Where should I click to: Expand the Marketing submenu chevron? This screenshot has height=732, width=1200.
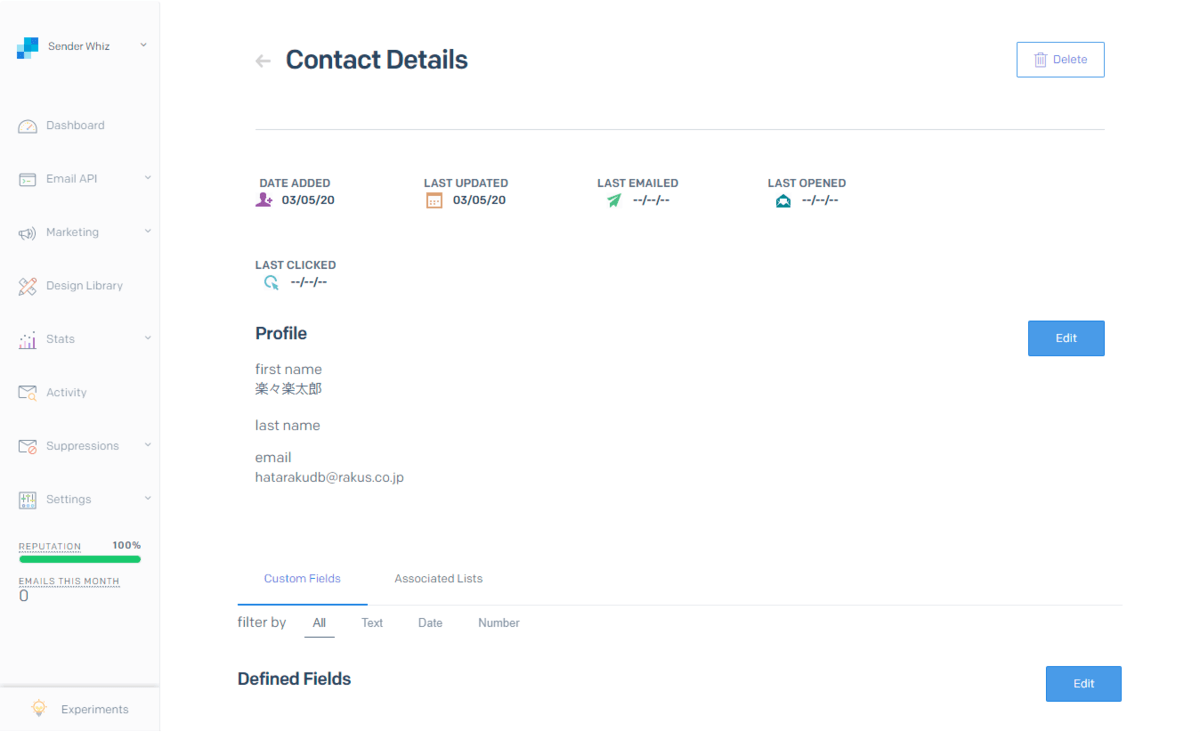(x=148, y=232)
